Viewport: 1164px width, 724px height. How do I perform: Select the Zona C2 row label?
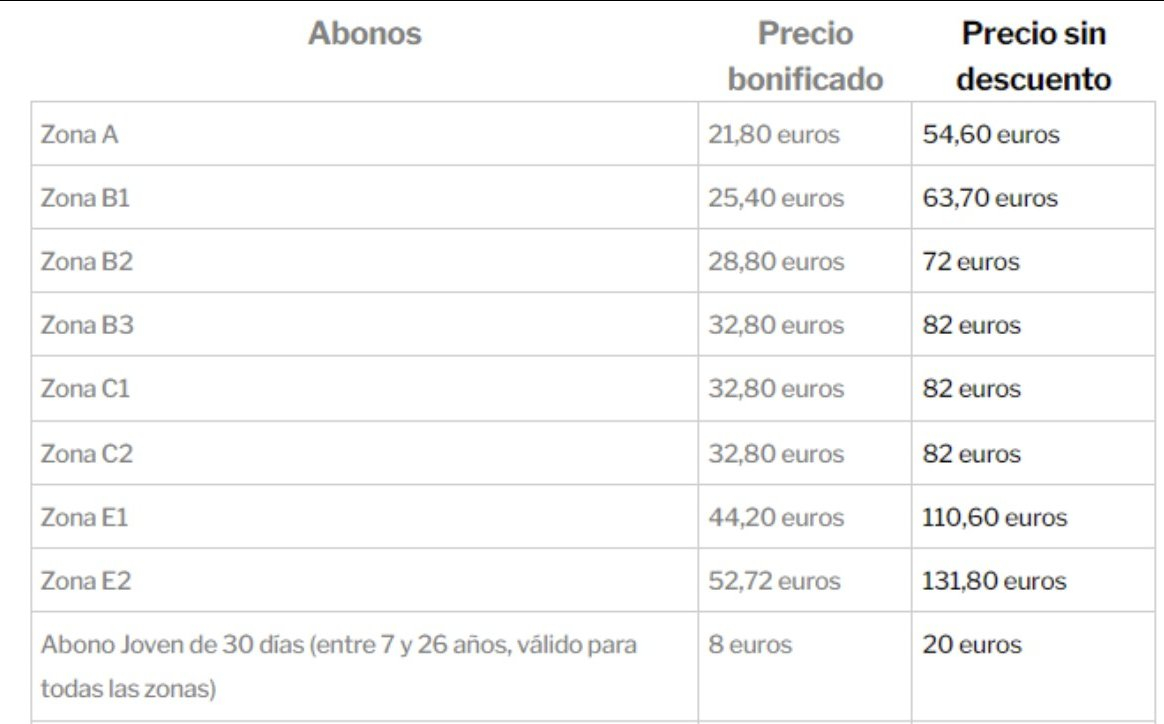[x=86, y=454]
